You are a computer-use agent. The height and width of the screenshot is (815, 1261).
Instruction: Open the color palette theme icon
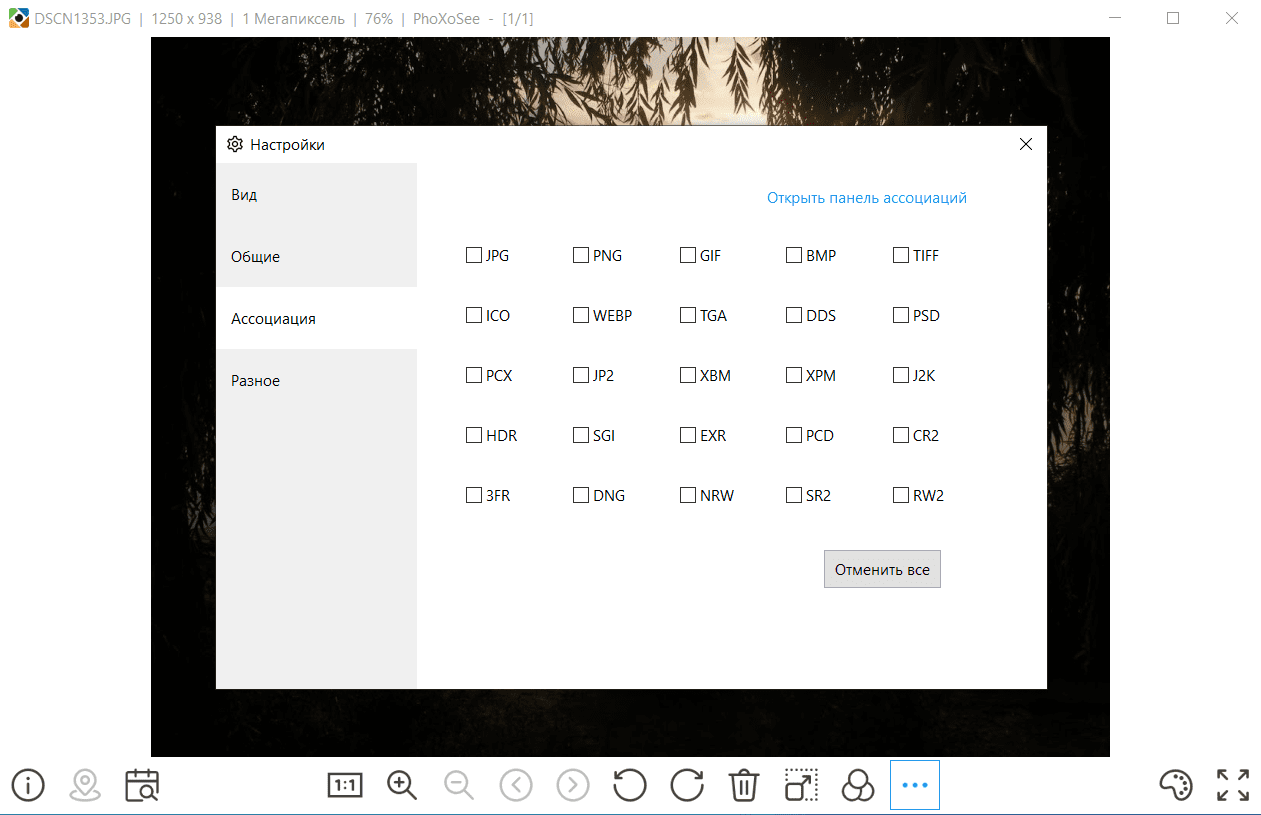(1176, 785)
